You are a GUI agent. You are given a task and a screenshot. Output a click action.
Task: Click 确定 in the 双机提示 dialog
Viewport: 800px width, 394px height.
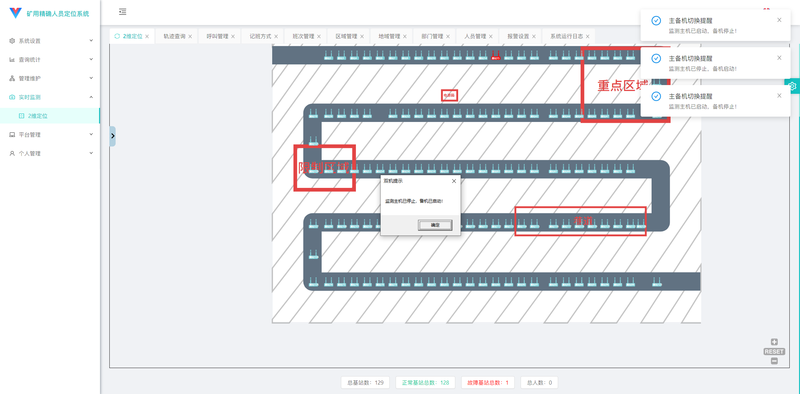(435, 225)
